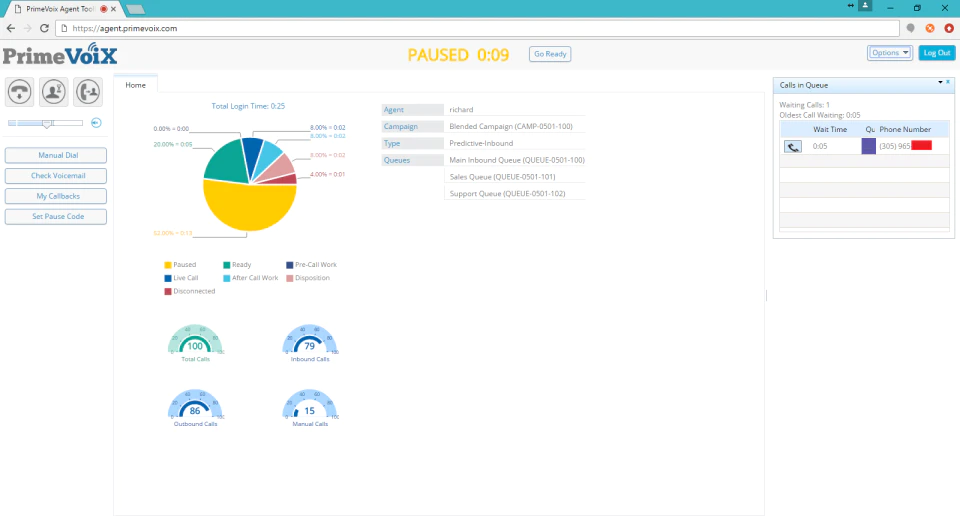This screenshot has width=960, height=516.
Task: Click the Log Out button
Action: [x=937, y=53]
